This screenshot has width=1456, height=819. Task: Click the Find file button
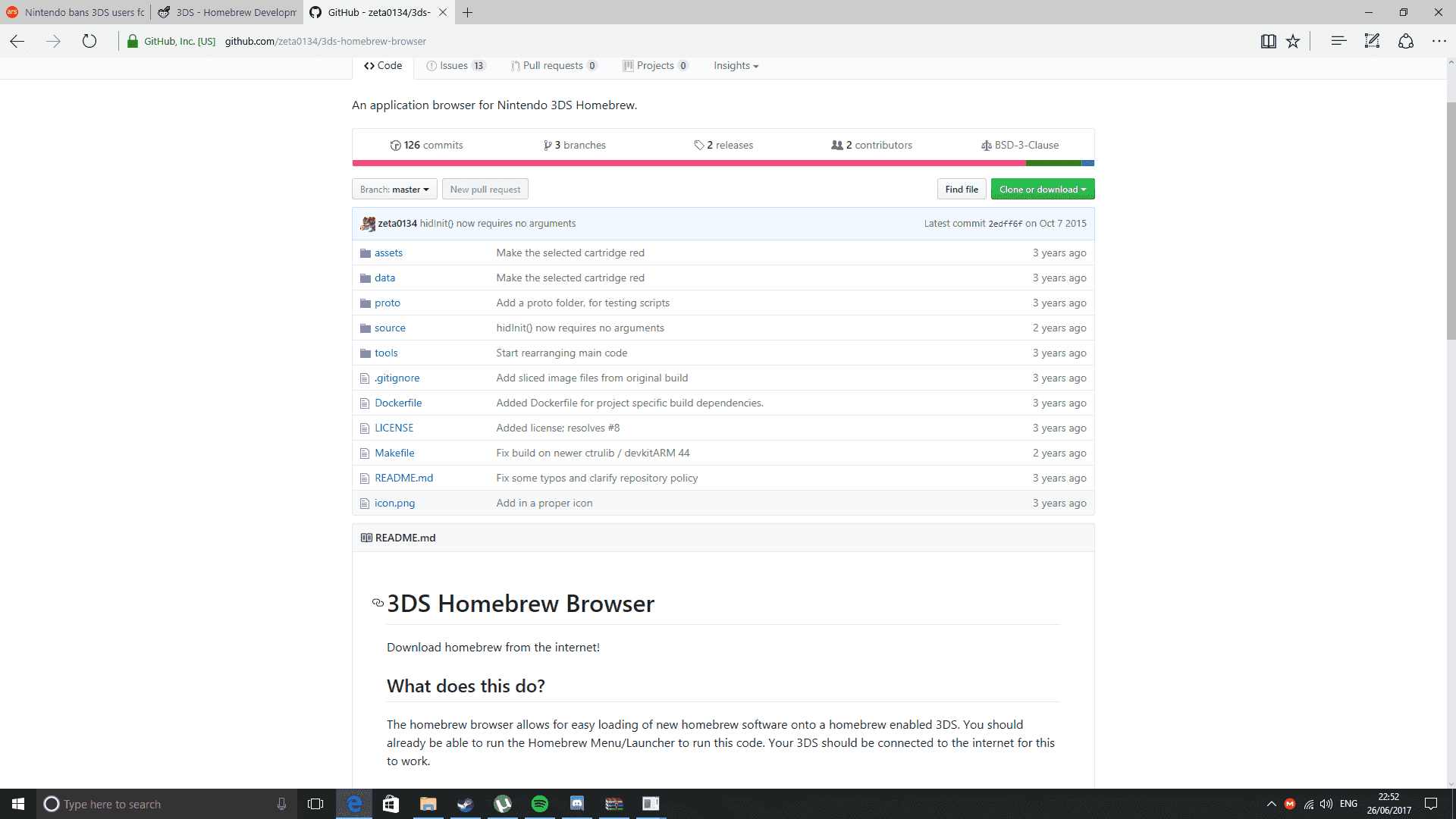pos(962,190)
